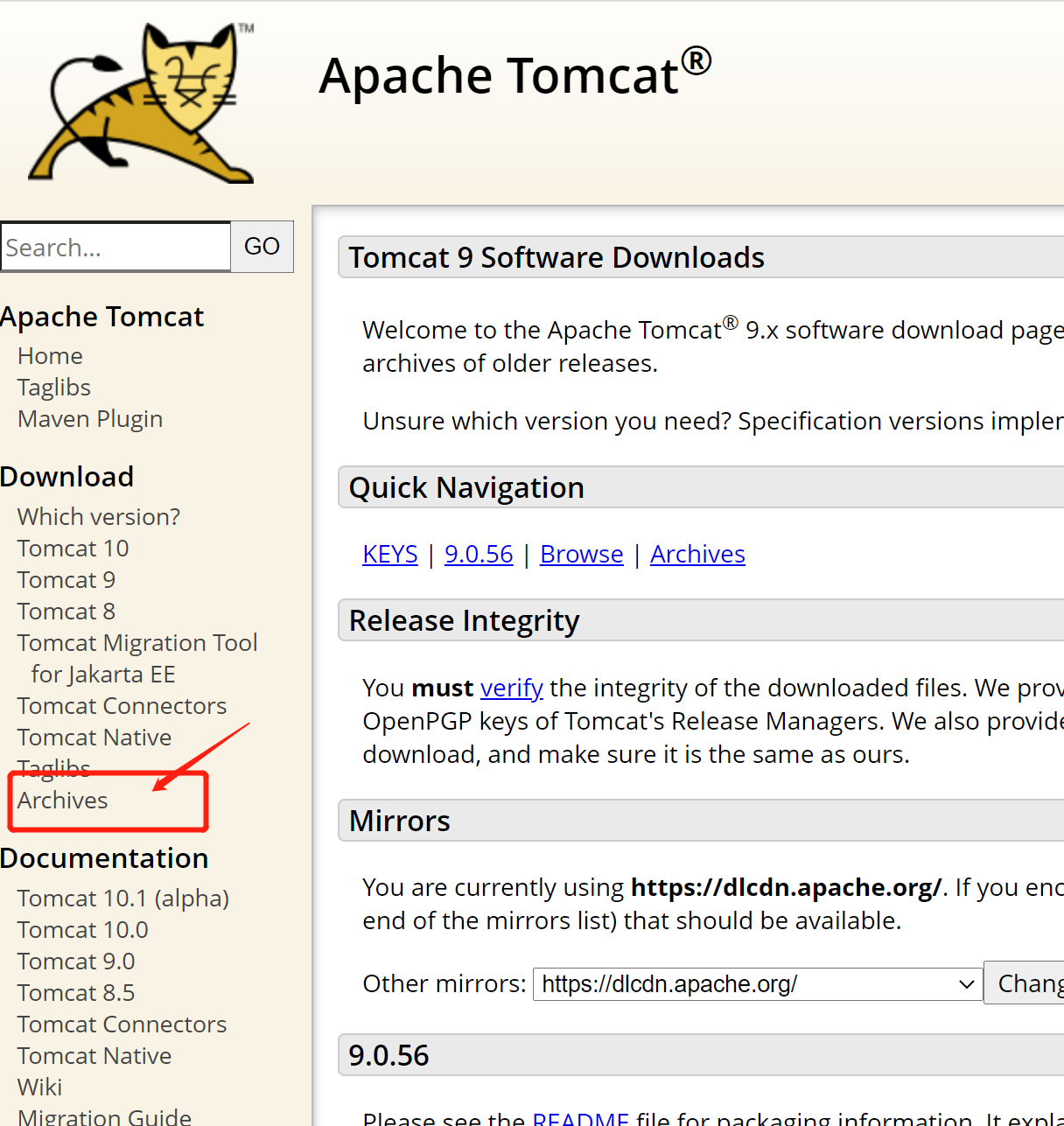Open Tomcat 8.5 documentation
This screenshot has height=1126, width=1064.
(x=76, y=993)
